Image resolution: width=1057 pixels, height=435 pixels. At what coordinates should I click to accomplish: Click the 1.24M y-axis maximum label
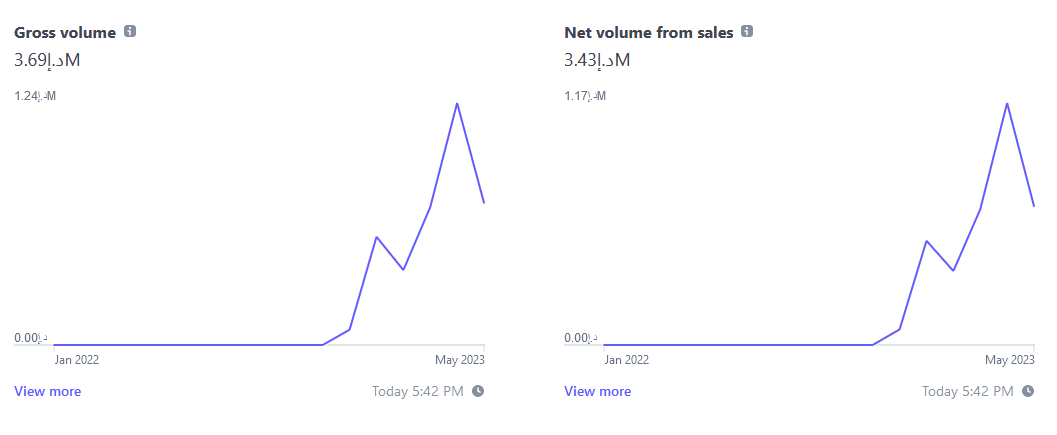[x=35, y=96]
